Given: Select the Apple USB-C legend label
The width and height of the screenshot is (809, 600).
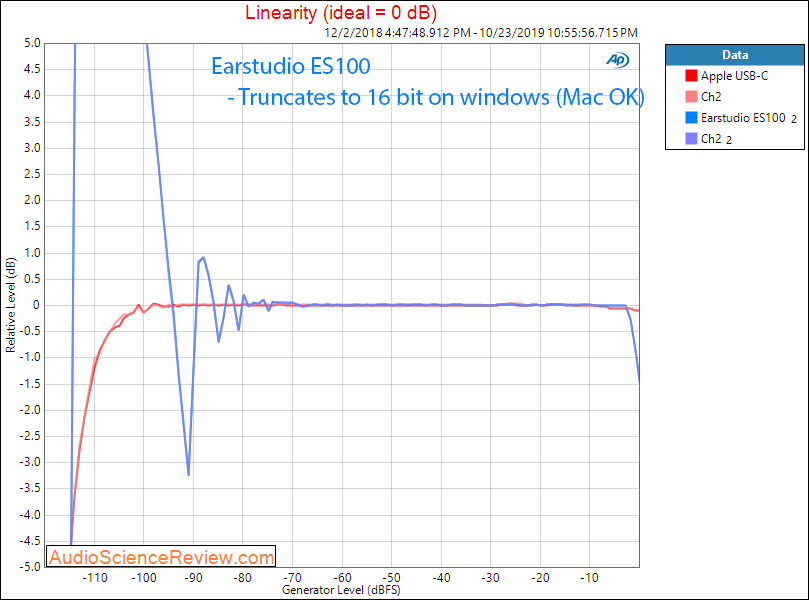Looking at the screenshot, I should 734,76.
